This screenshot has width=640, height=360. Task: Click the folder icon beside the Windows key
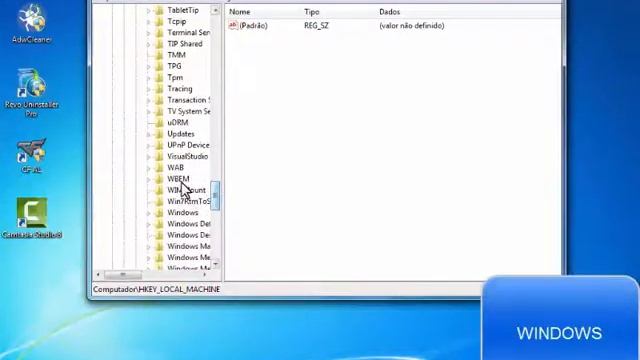tap(159, 213)
